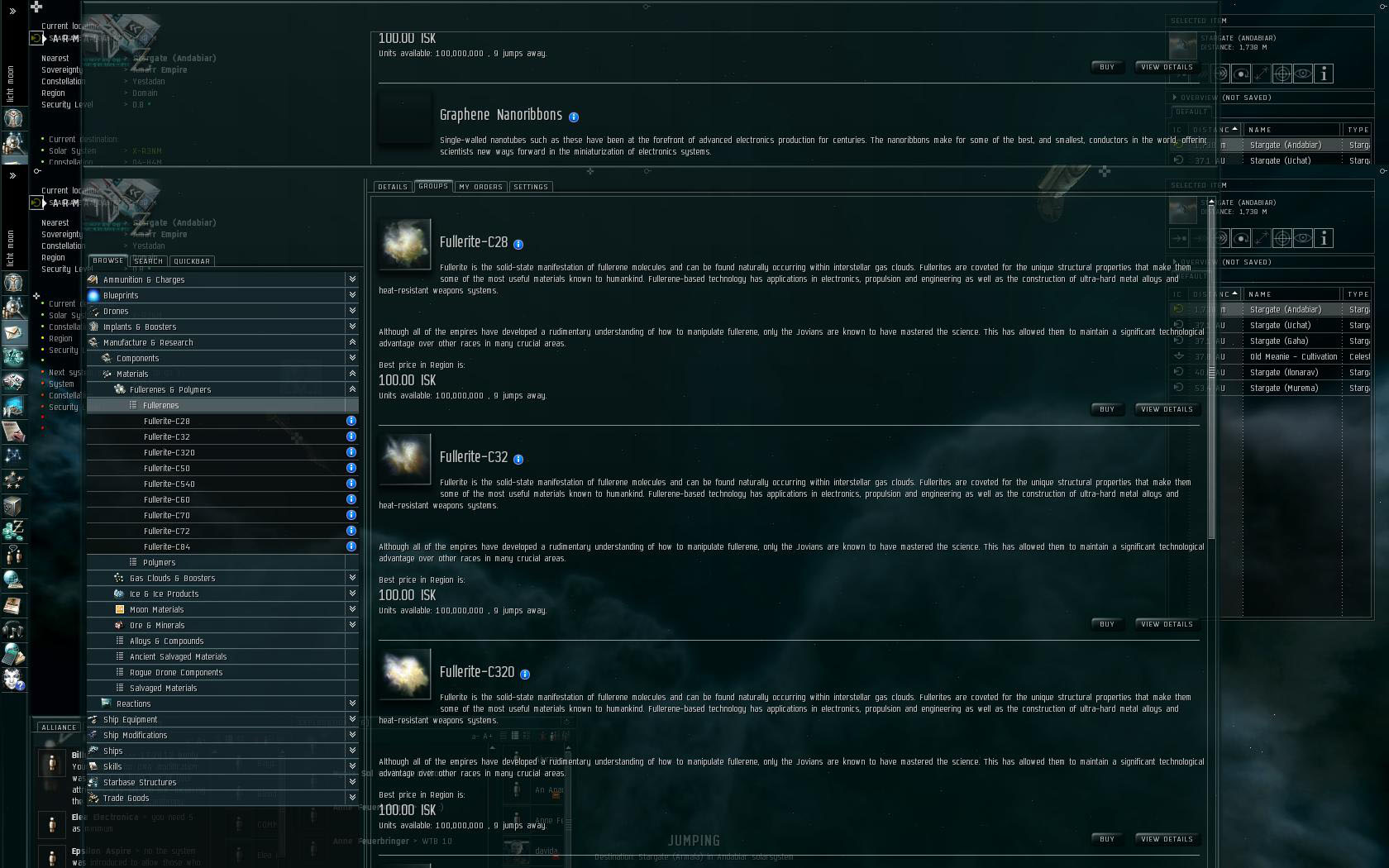Switch to the Browse tab
The height and width of the screenshot is (868, 1389).
[x=107, y=260]
